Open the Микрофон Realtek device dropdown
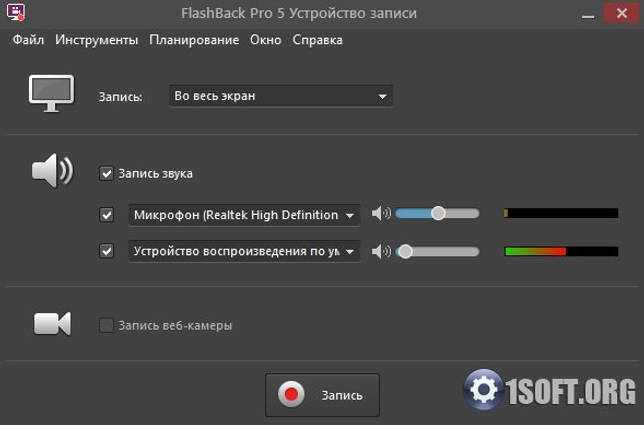The width and height of the screenshot is (644, 425). (x=244, y=215)
